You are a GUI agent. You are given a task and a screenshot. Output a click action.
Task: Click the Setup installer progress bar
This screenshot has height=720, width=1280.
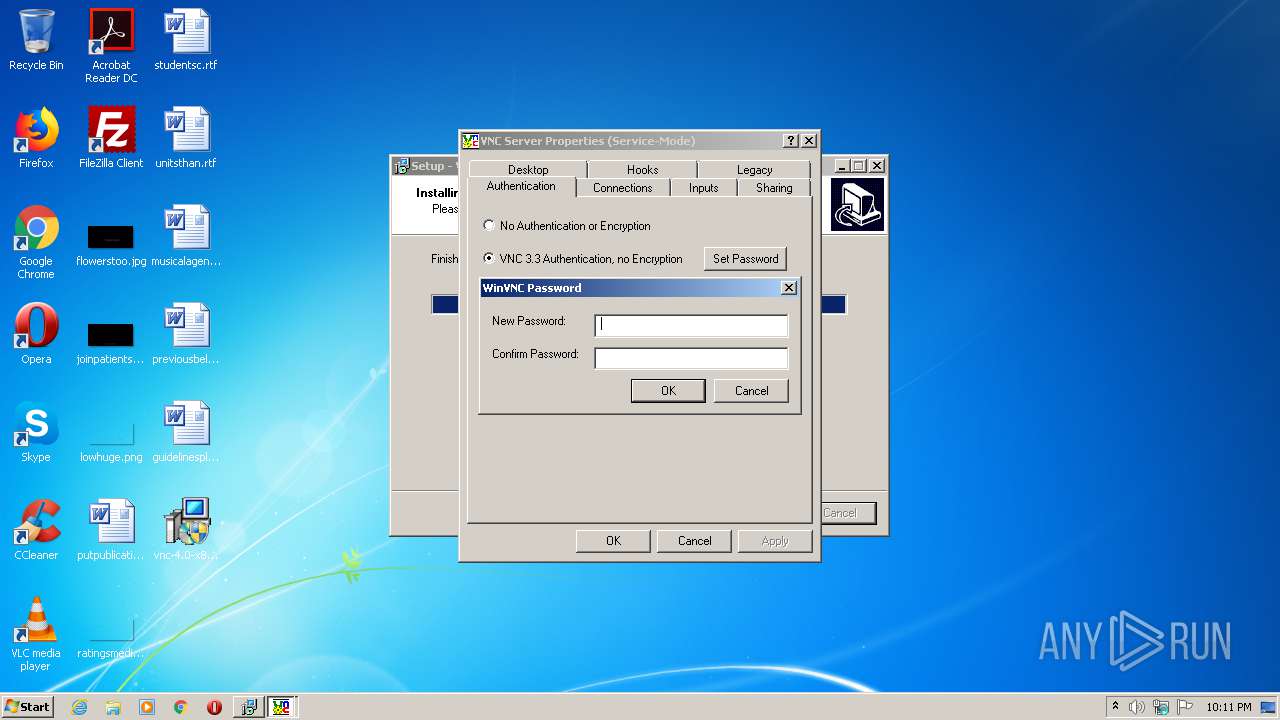[835, 304]
